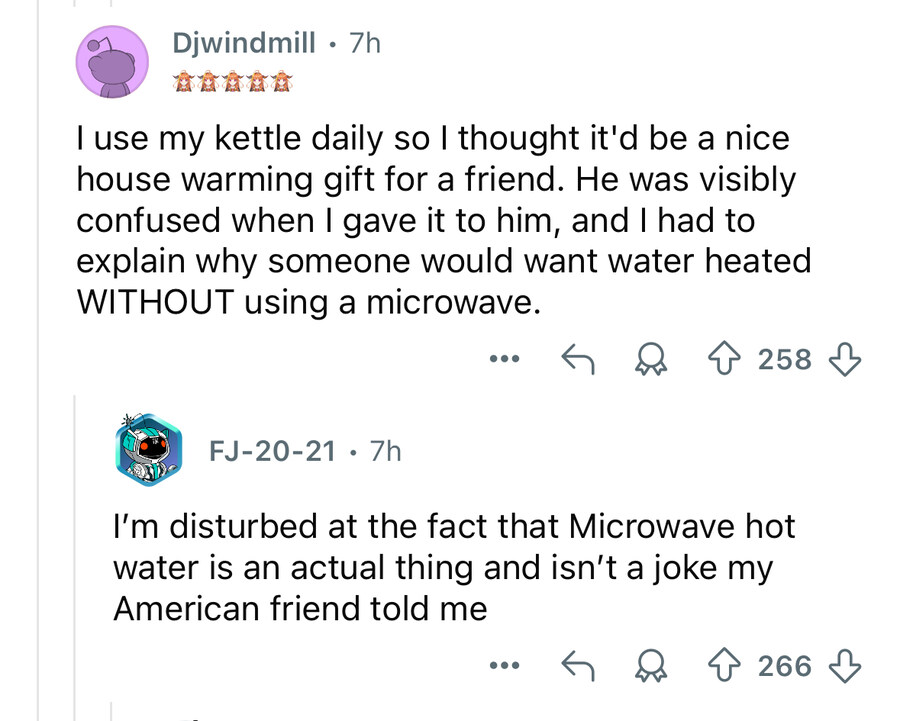900x721 pixels.
Task: Click the 7h timestamp beside FJ-20-21
Action: pos(384,451)
